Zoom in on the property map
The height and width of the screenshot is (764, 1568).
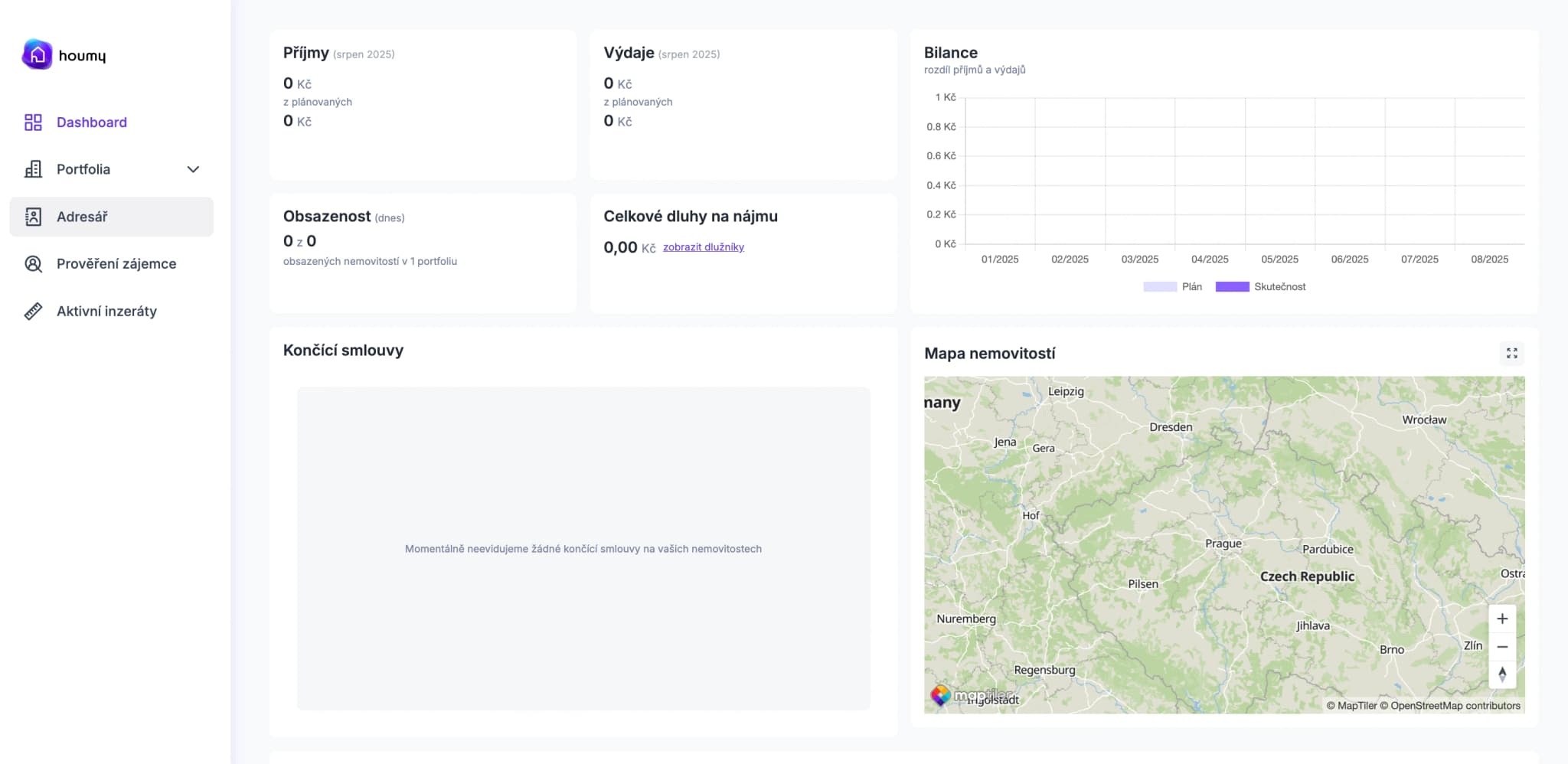pos(1502,618)
